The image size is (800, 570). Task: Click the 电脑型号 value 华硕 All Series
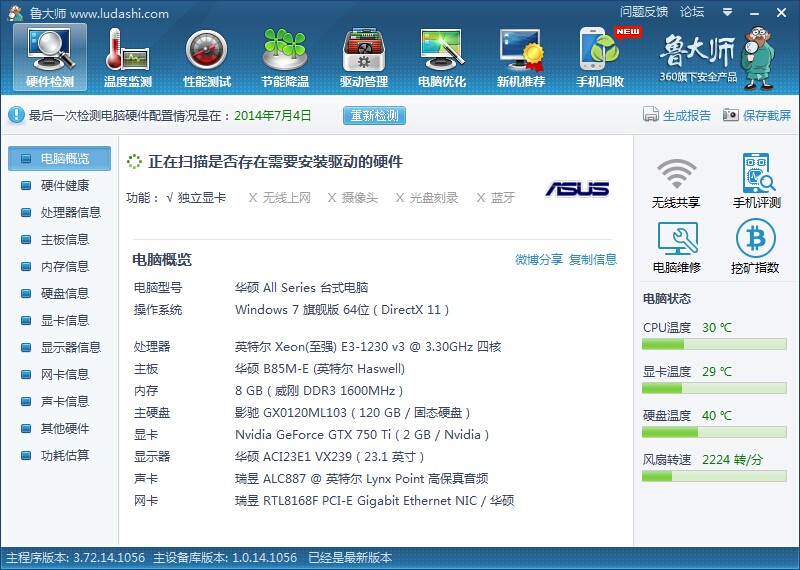(x=301, y=288)
